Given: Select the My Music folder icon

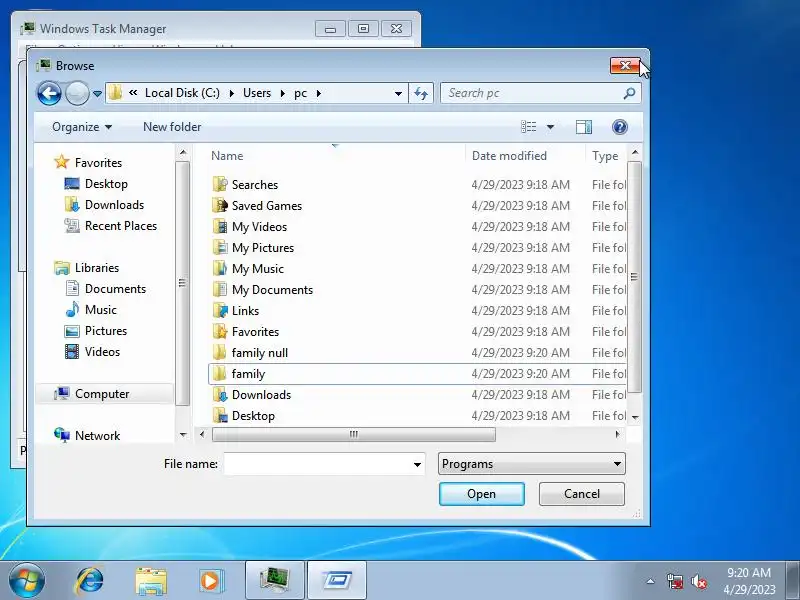Looking at the screenshot, I should click(x=220, y=268).
